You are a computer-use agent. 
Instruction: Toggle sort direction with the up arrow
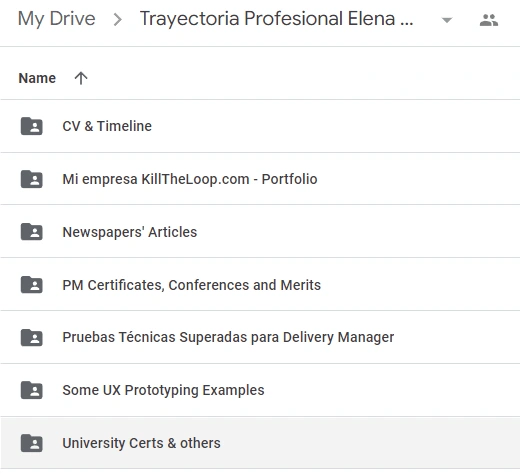pyautogui.click(x=81, y=78)
